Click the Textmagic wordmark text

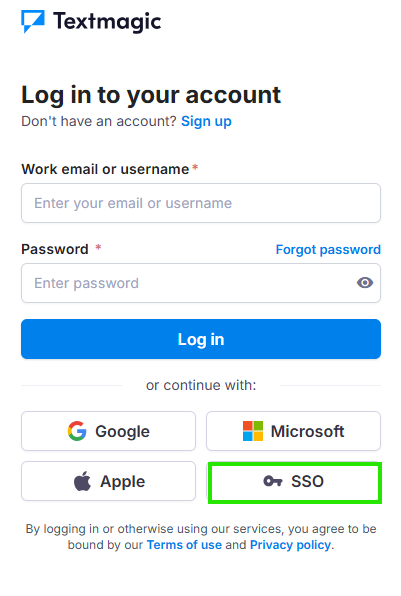(107, 22)
